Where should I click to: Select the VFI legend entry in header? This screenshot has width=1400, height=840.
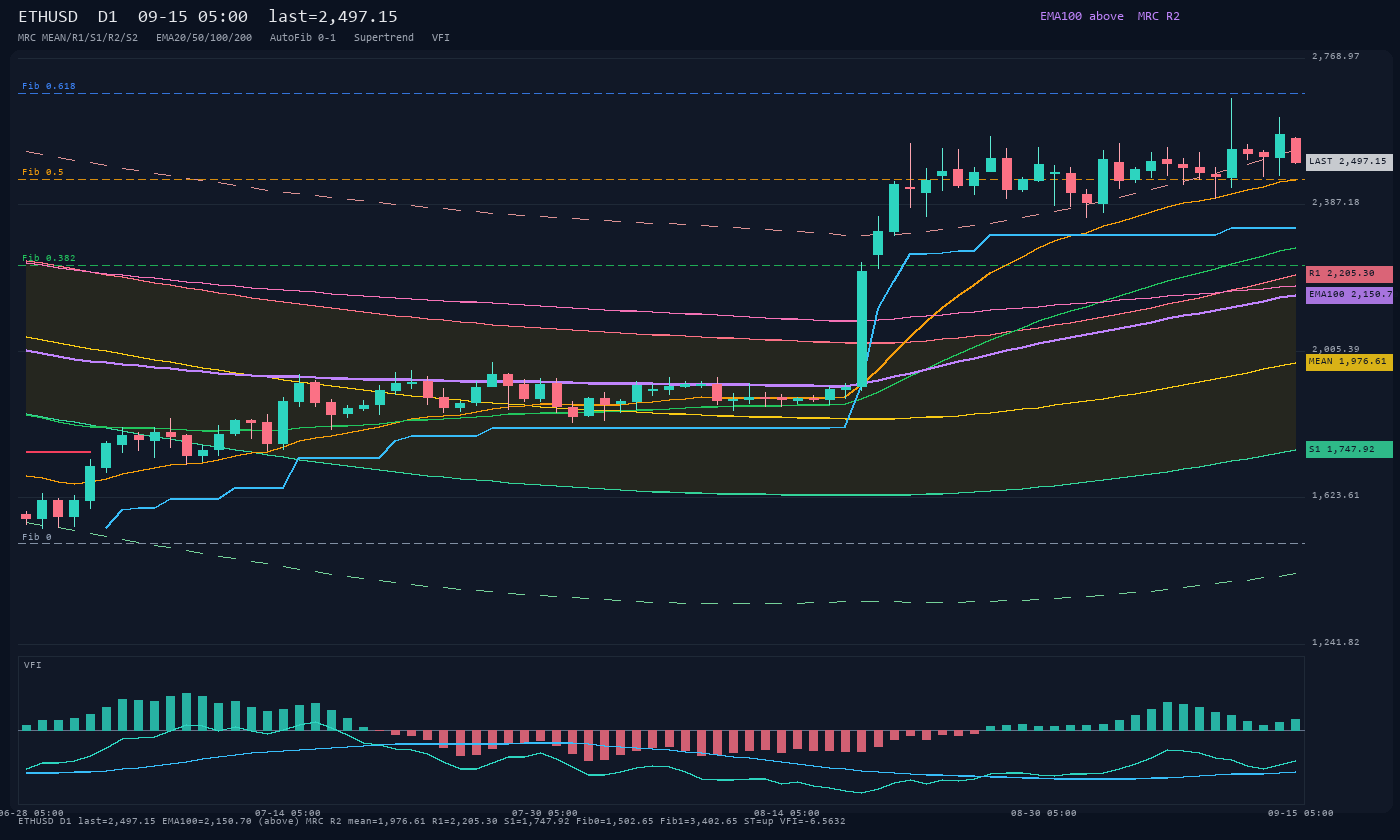point(441,38)
